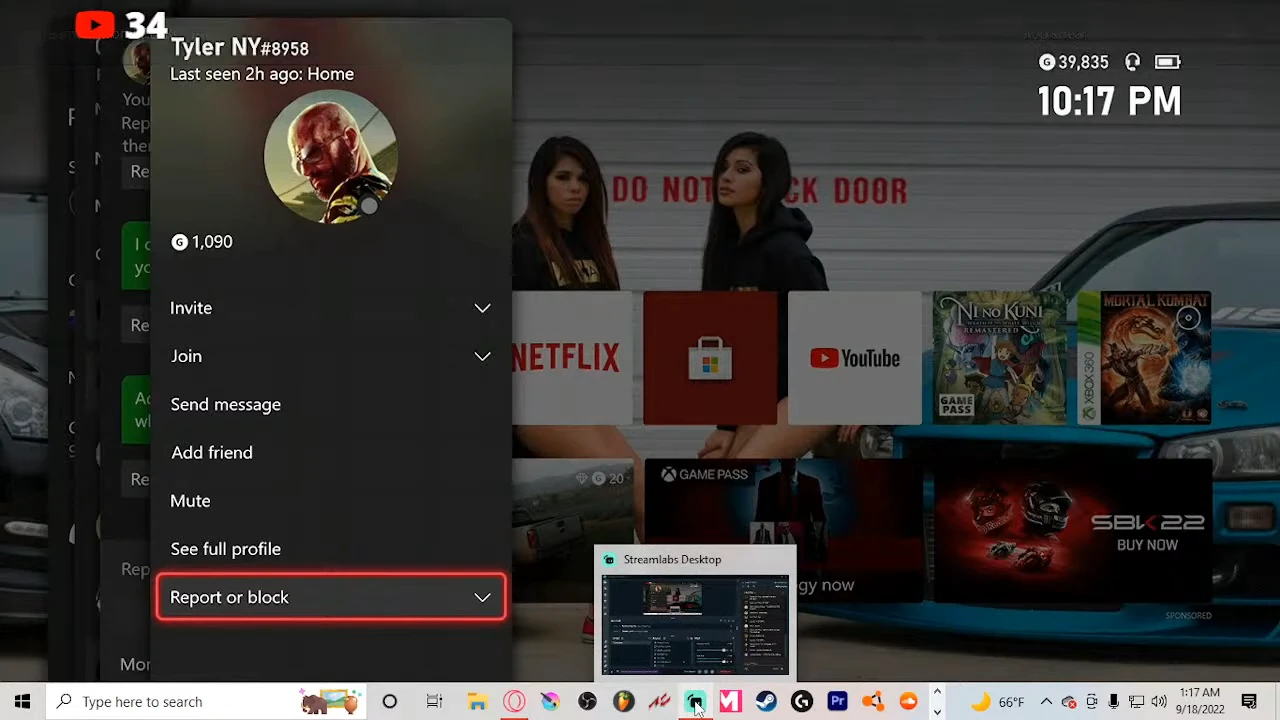The height and width of the screenshot is (720, 1280).
Task: Click the Windows Start button
Action: [22, 702]
